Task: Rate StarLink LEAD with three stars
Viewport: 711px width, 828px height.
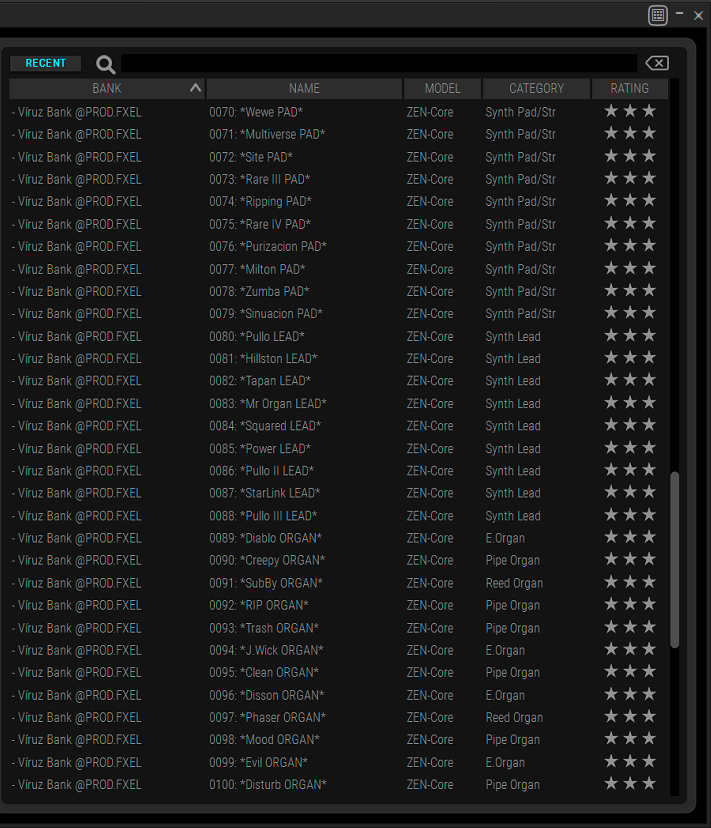Action: point(649,492)
